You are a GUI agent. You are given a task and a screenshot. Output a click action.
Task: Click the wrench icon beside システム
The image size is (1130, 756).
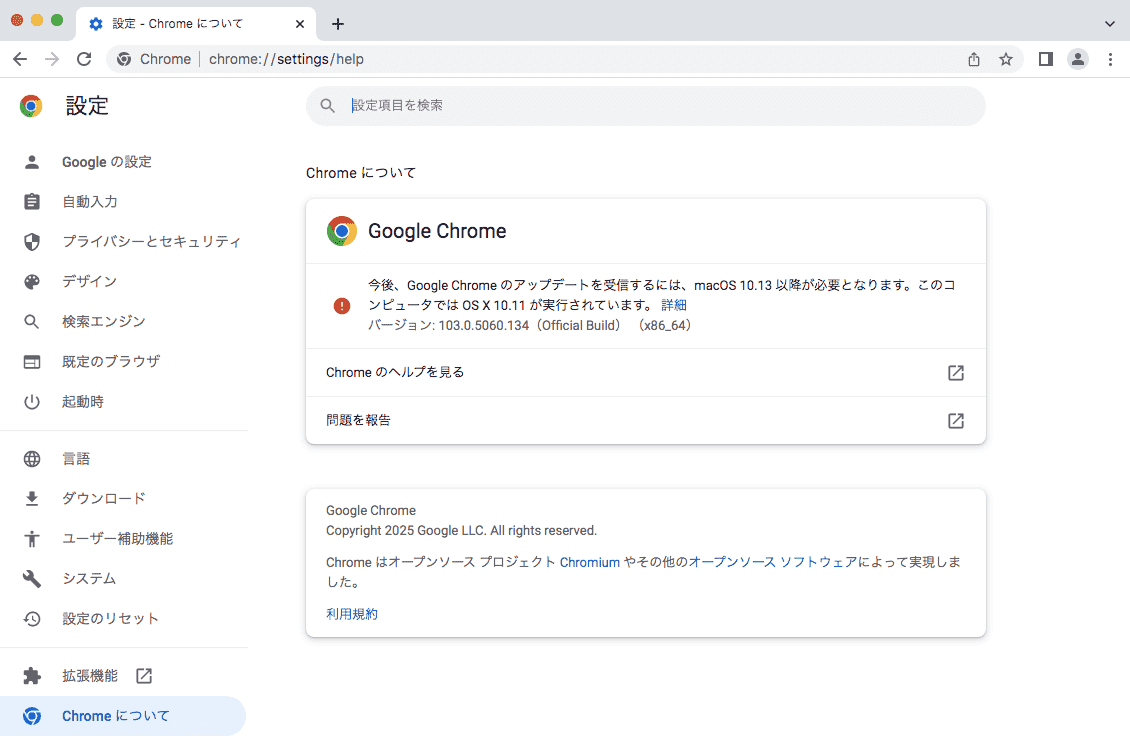click(32, 579)
